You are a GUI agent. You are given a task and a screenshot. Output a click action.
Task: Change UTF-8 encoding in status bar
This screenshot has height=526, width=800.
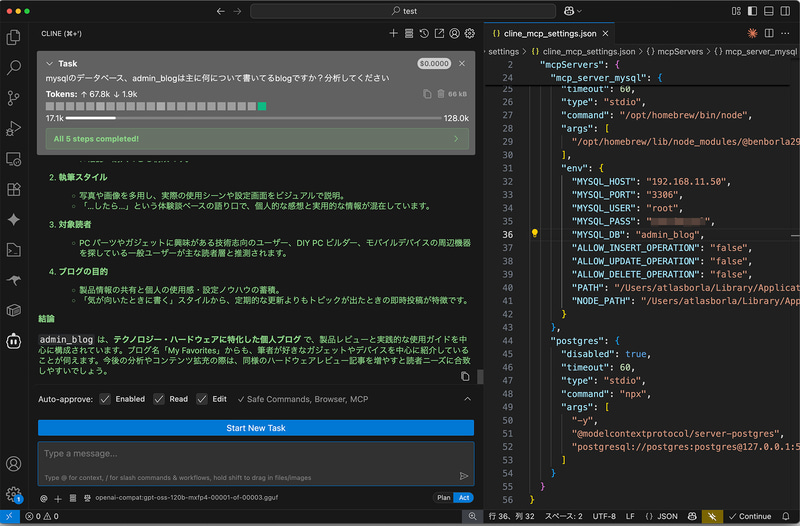tap(604, 516)
